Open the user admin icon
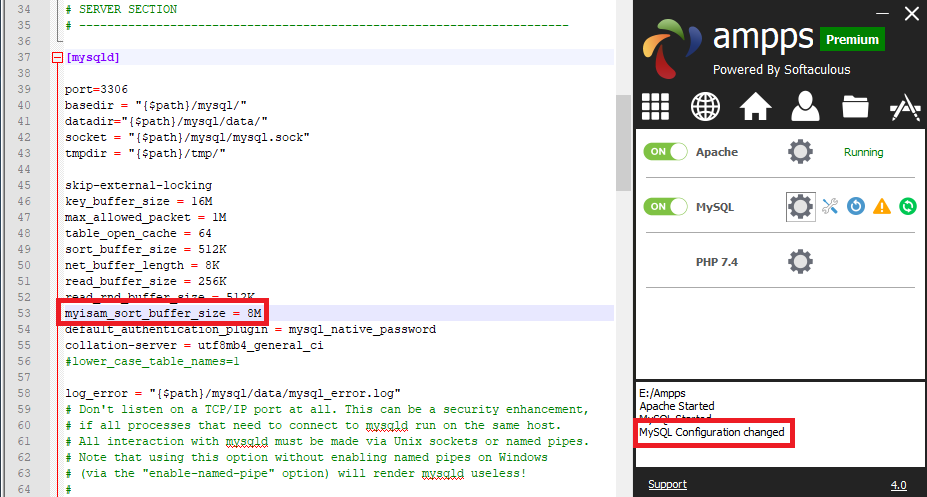Viewport: 927px width, 497px height. 804,105
